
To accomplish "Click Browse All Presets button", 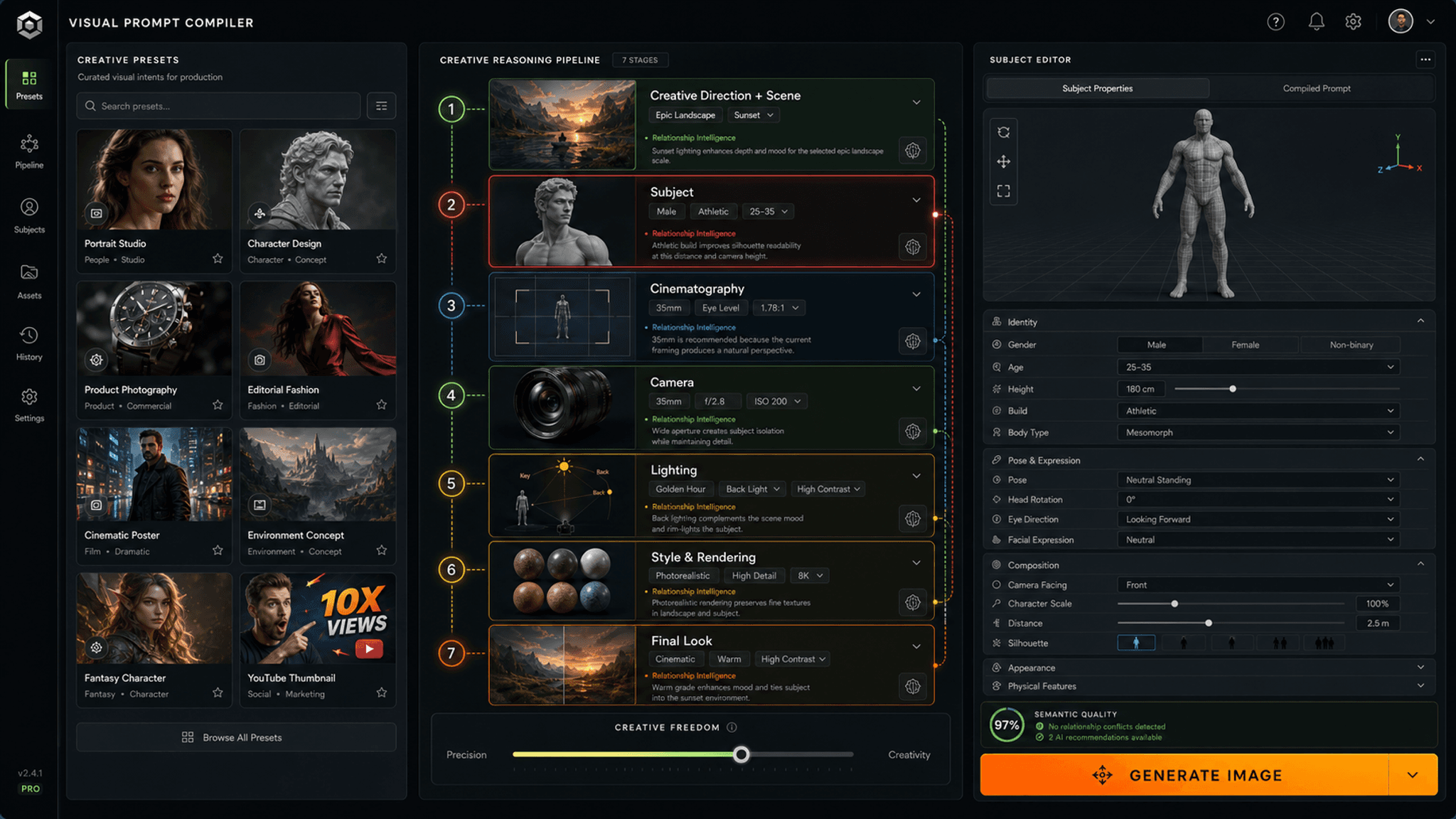I will [x=236, y=737].
